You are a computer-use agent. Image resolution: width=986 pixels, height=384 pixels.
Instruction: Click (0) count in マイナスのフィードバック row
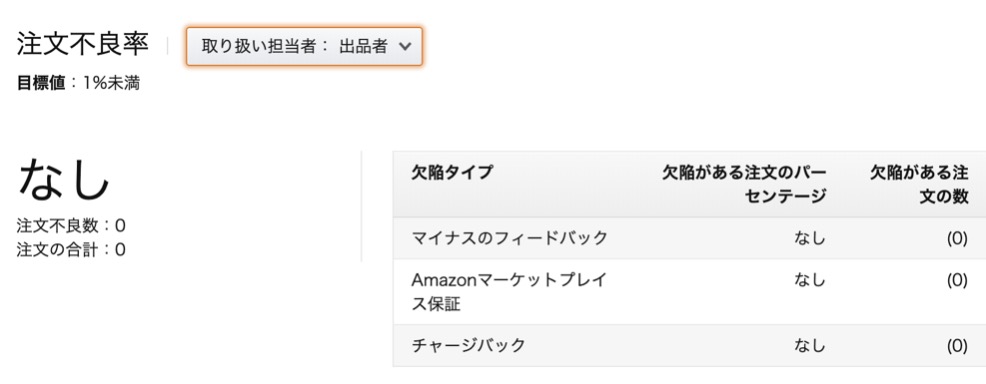coord(957,238)
